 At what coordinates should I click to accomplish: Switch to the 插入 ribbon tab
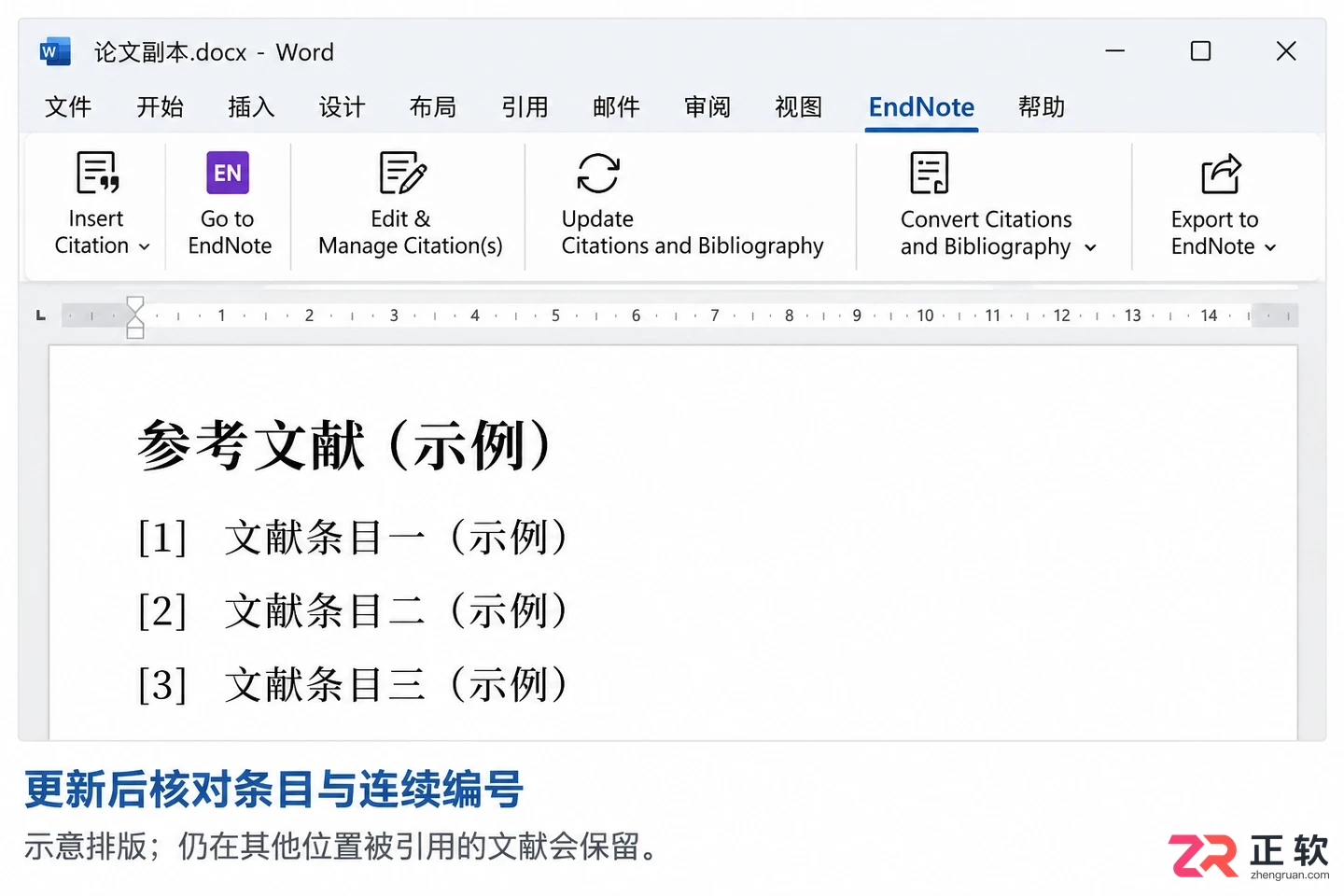pyautogui.click(x=251, y=107)
